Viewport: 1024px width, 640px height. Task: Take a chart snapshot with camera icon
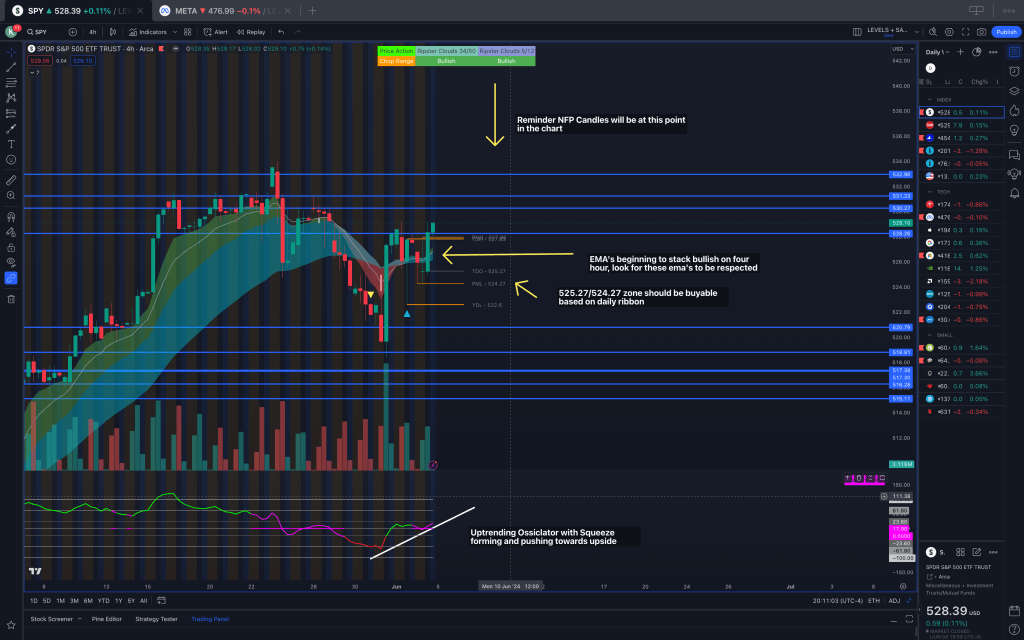pos(981,32)
